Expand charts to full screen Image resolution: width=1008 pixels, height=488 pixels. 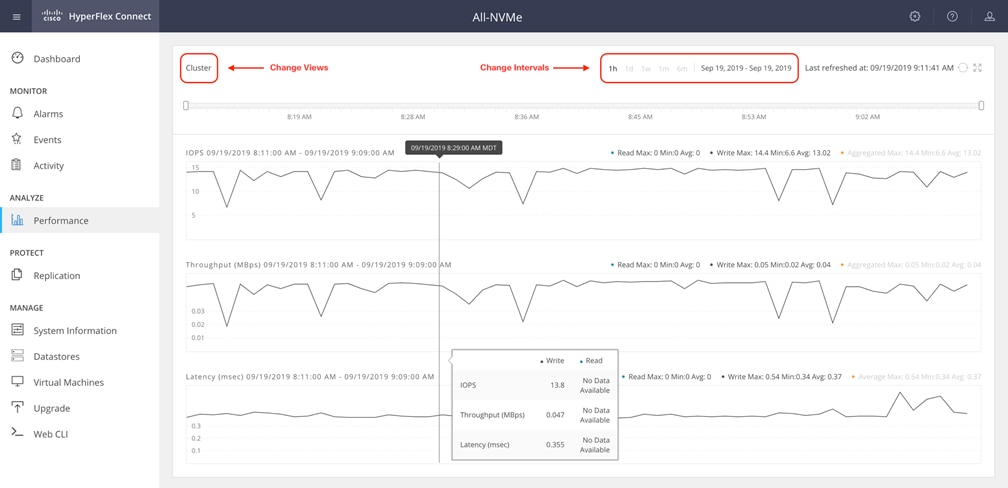(978, 68)
